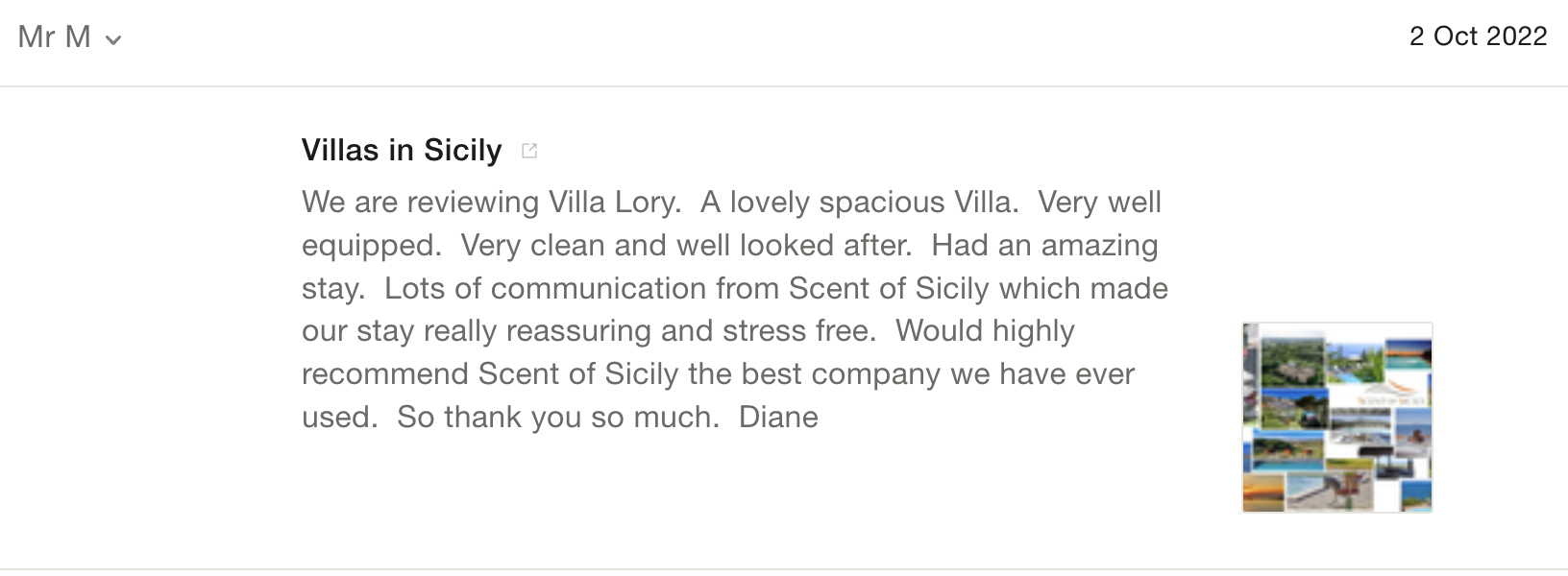Open the Scent of Sicily collage thumbnail

pos(1336,418)
